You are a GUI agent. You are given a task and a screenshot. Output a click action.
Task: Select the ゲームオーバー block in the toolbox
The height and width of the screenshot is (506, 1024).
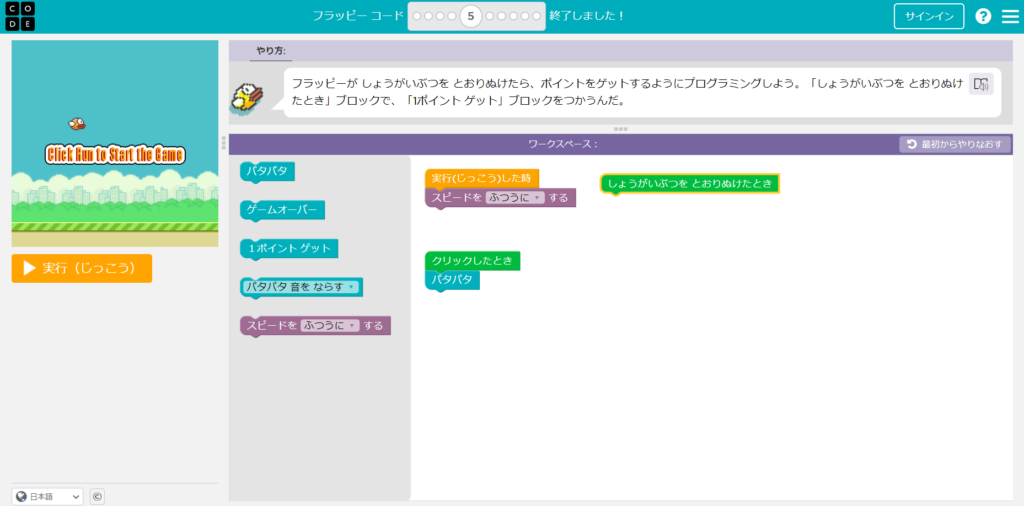[282, 210]
